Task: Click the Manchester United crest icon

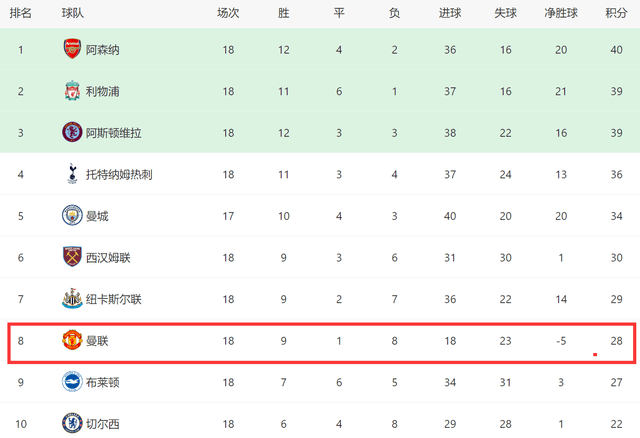Action: click(72, 340)
